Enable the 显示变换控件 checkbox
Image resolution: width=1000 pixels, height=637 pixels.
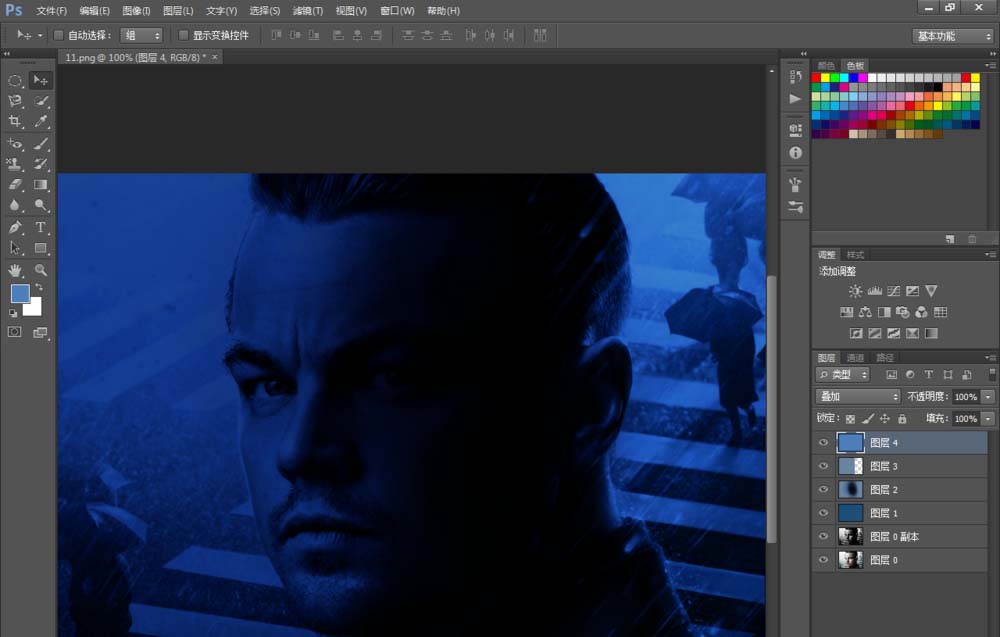tap(183, 35)
